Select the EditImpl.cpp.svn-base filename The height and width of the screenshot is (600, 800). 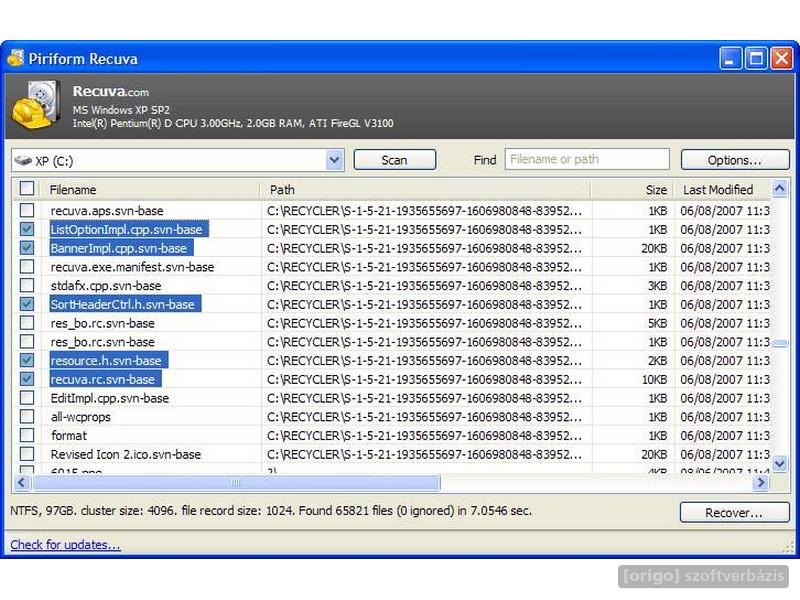110,398
